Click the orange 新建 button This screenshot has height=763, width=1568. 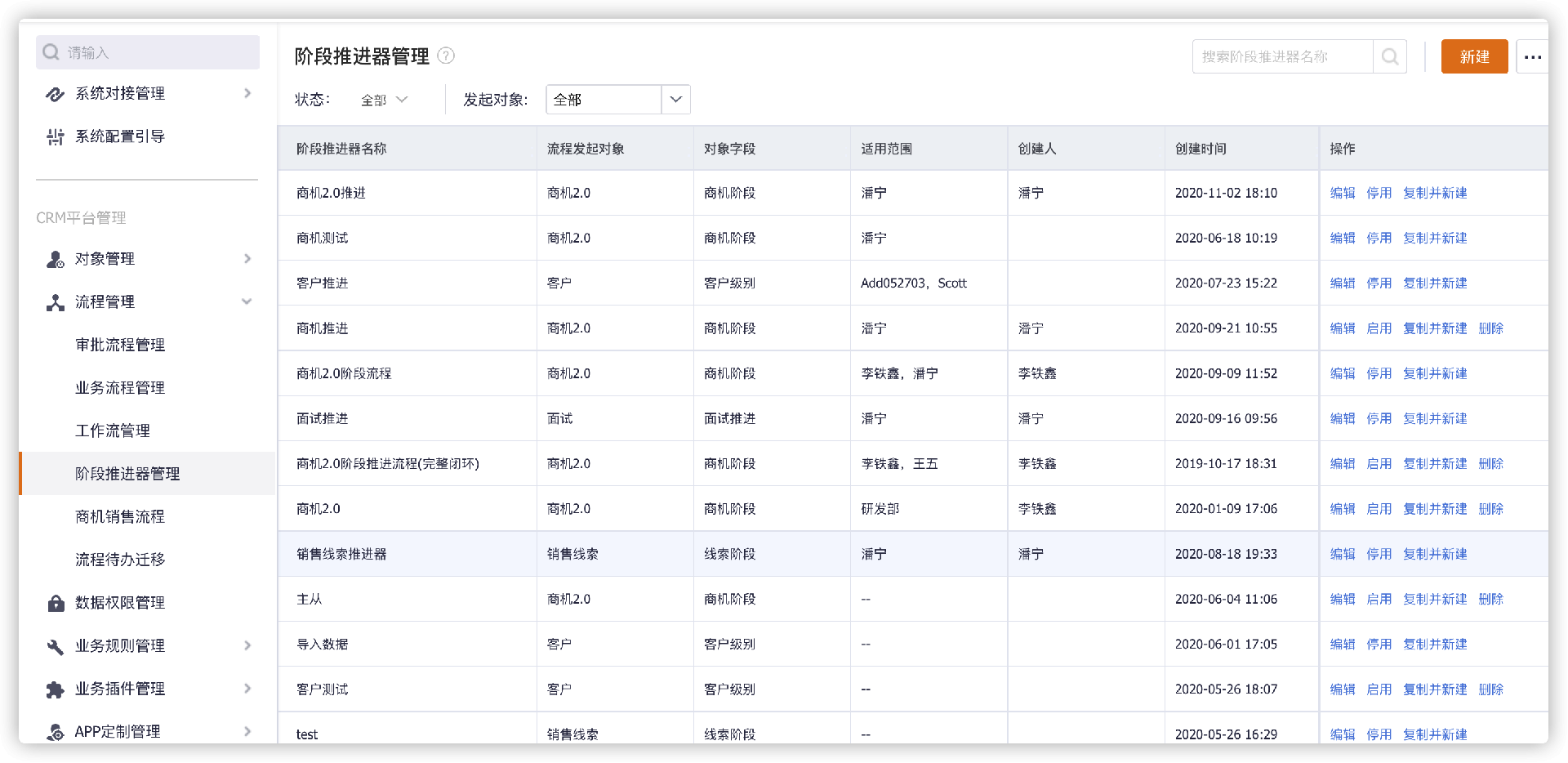pyautogui.click(x=1474, y=56)
